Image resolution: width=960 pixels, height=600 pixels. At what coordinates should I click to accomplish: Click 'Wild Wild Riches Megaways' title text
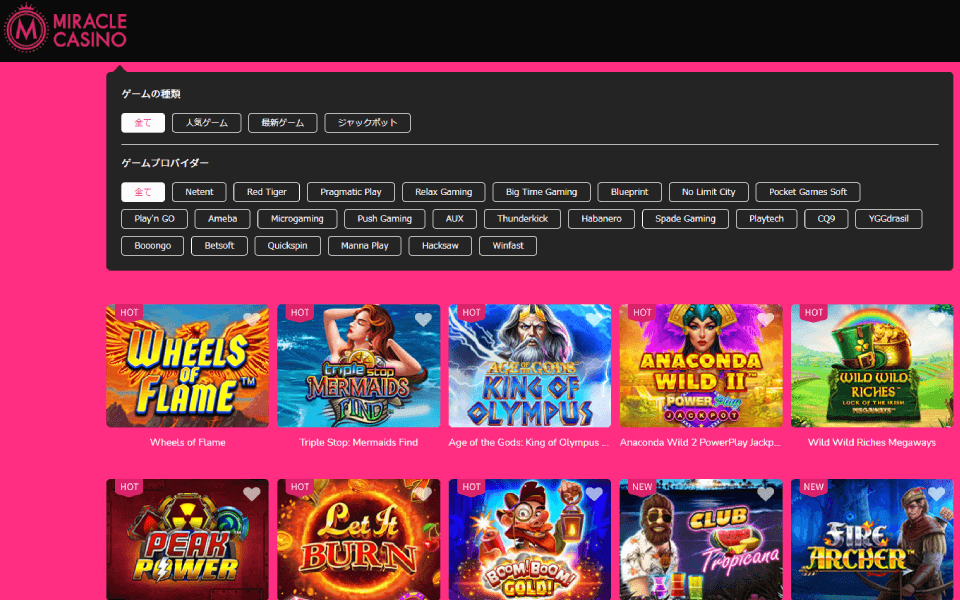[872, 442]
